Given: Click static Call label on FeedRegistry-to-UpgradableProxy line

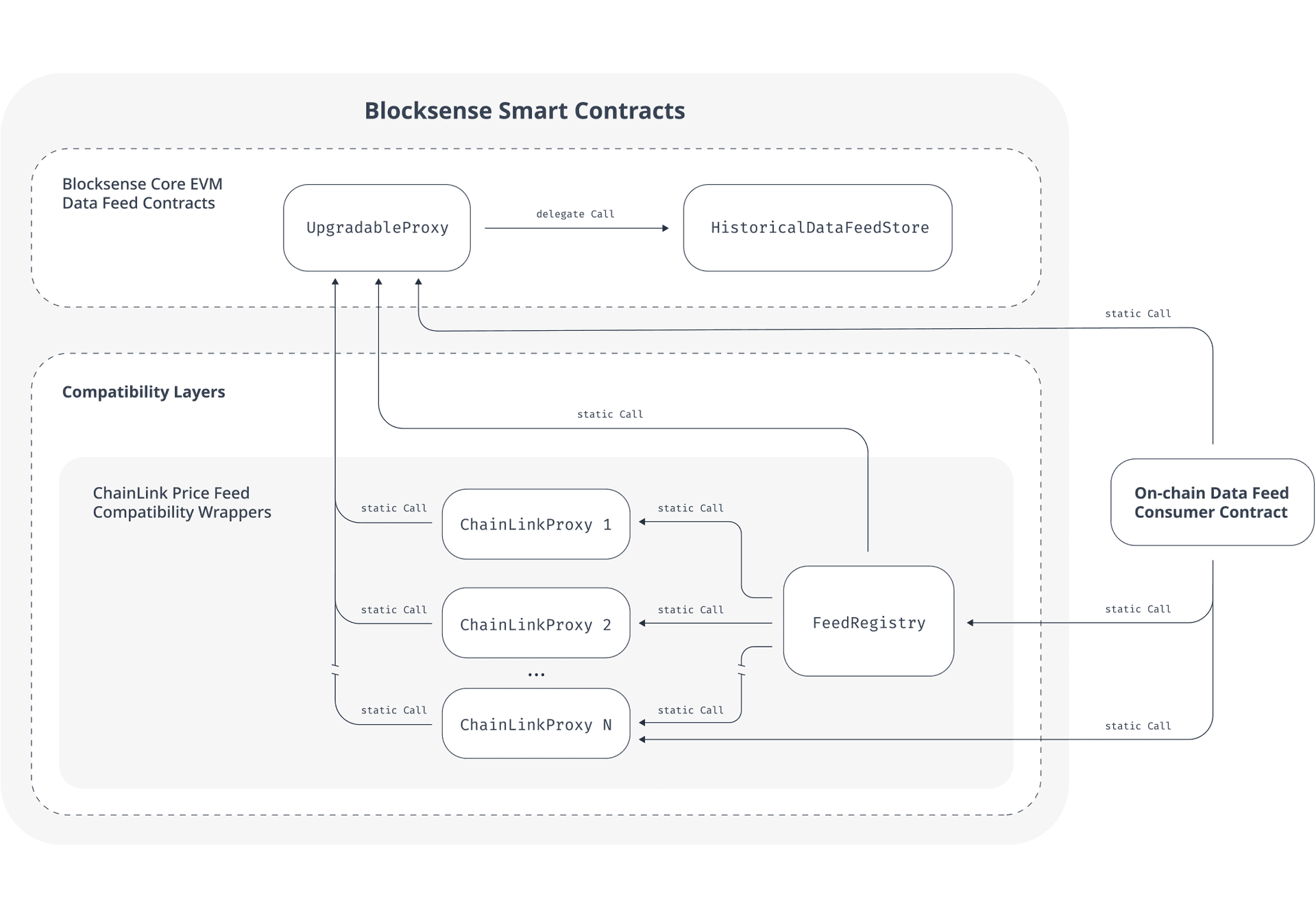Looking at the screenshot, I should click(x=610, y=414).
